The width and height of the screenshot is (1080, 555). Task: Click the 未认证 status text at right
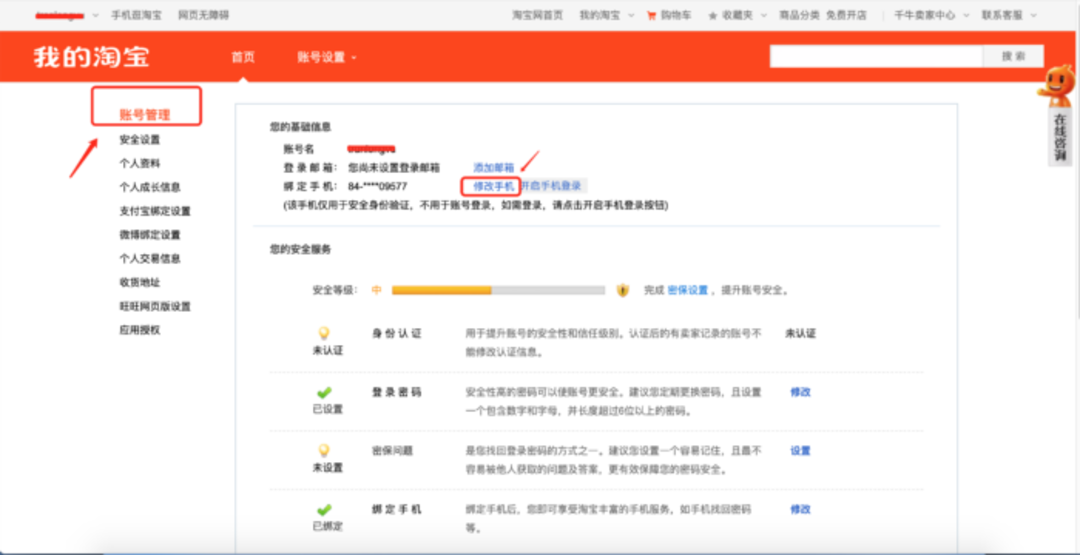point(800,333)
